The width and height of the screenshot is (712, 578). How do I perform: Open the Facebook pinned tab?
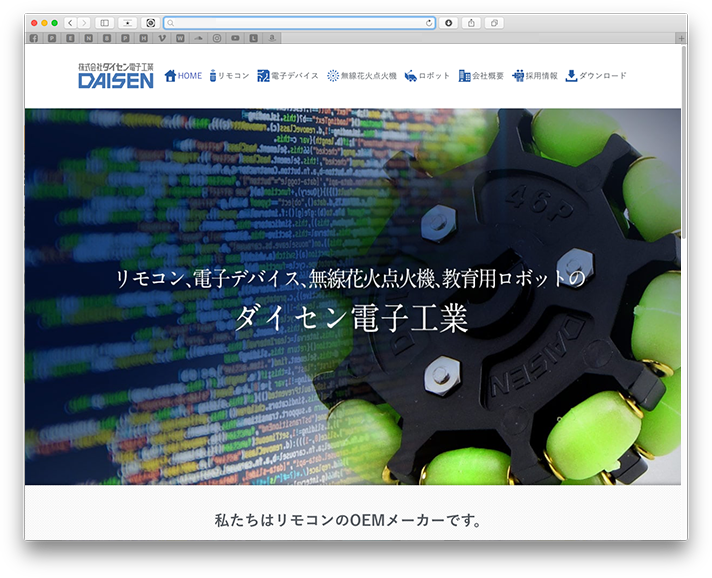click(x=34, y=39)
